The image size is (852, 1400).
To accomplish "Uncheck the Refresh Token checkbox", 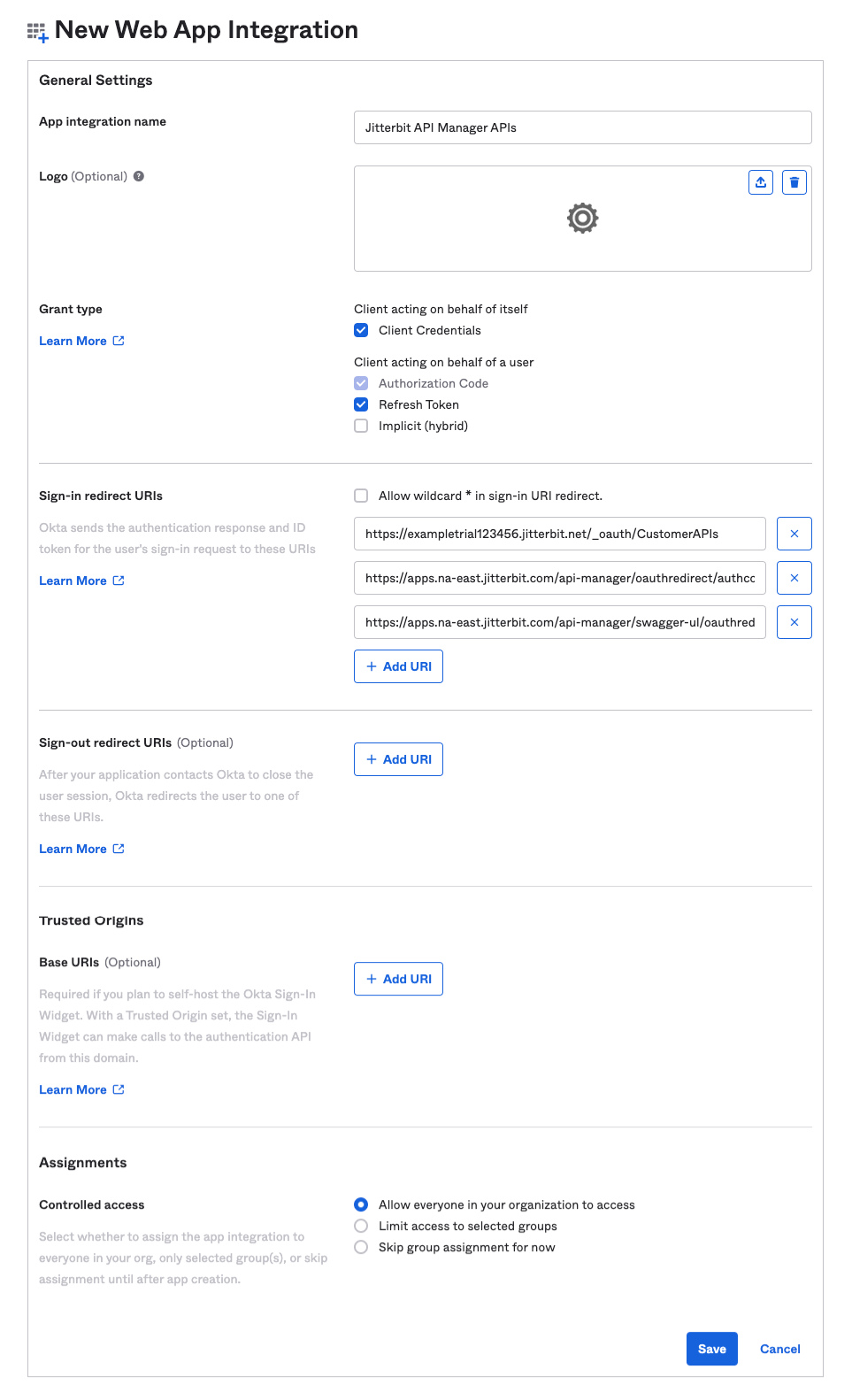I will coord(361,404).
